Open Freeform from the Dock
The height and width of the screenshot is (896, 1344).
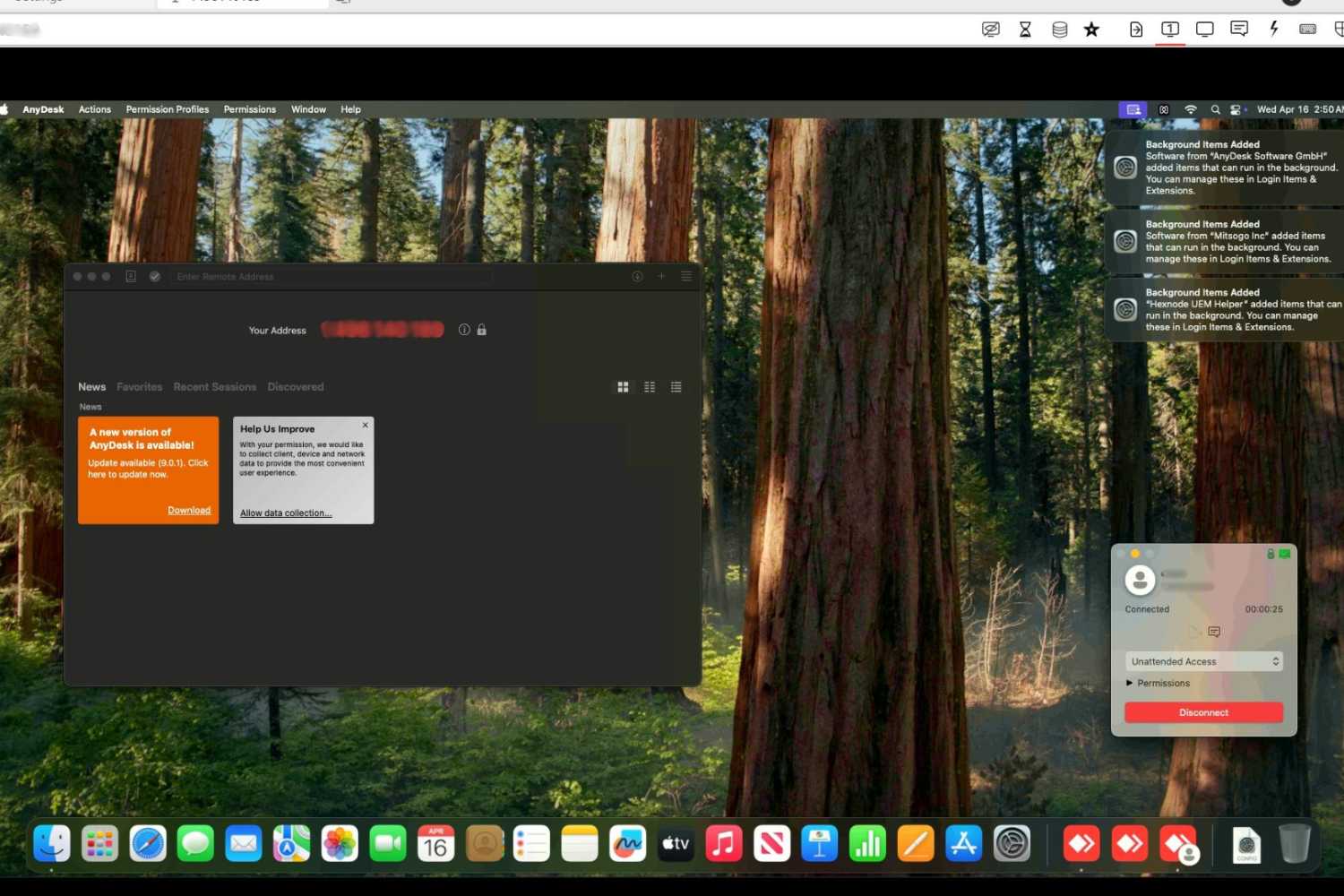627,844
